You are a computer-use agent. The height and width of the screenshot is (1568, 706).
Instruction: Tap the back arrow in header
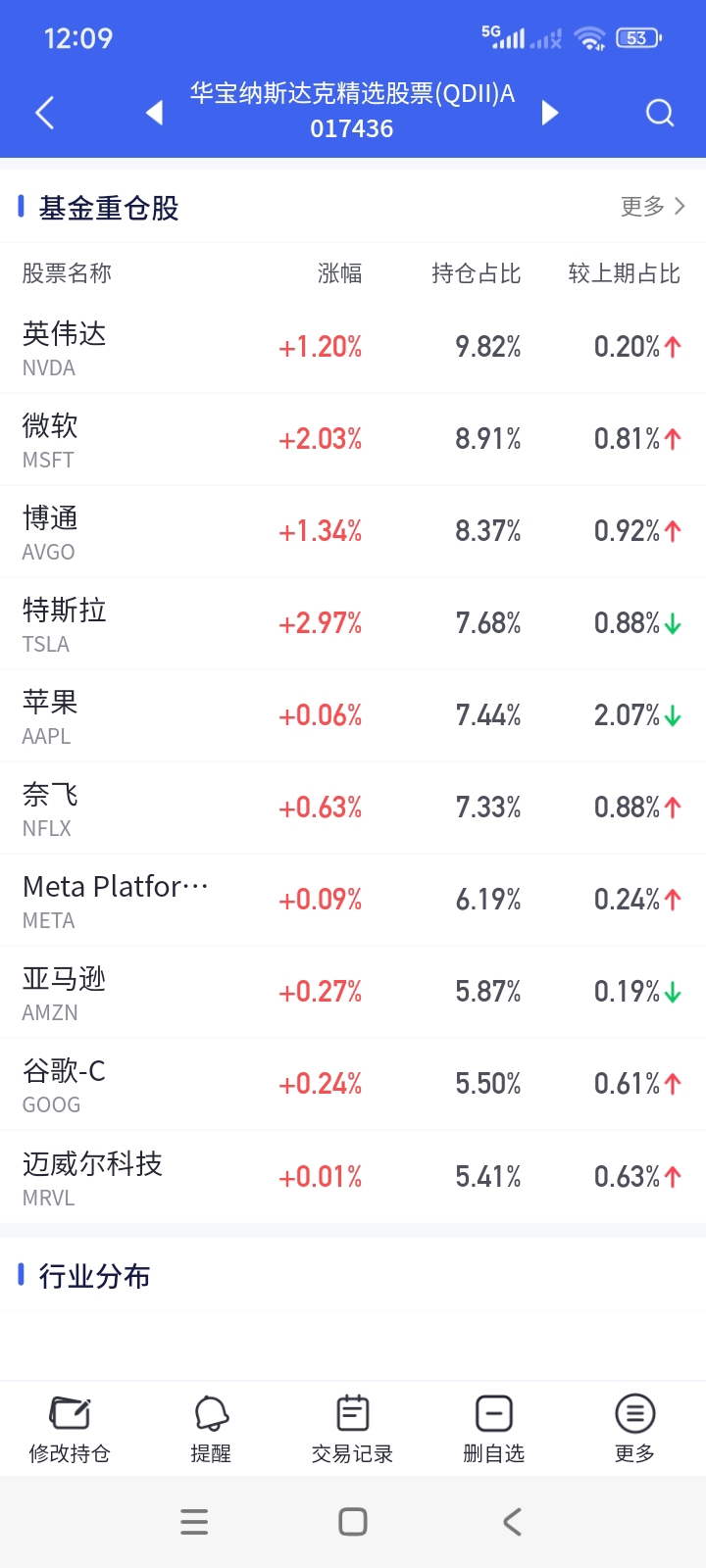(x=44, y=113)
